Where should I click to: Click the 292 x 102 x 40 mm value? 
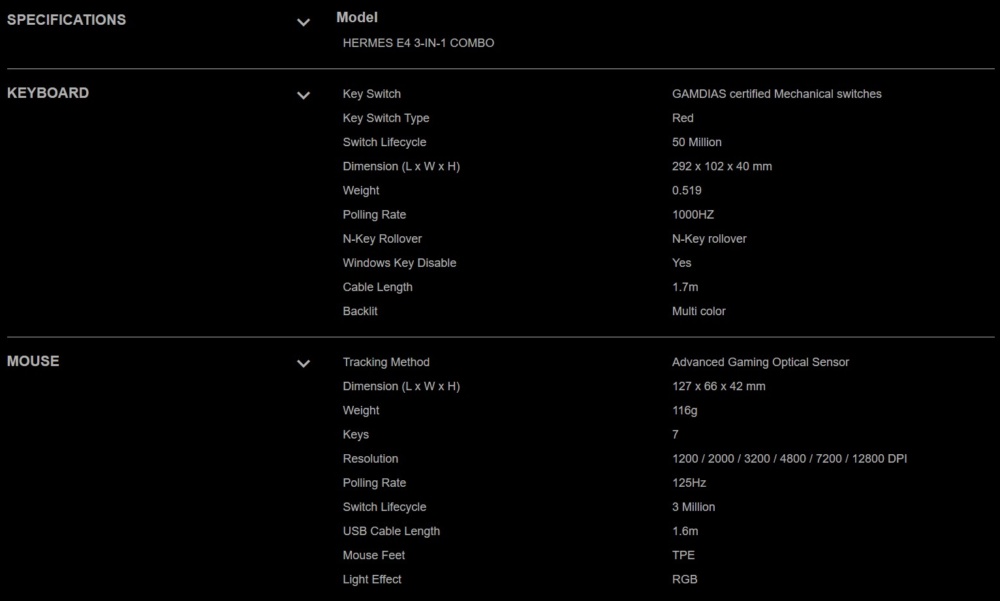click(722, 167)
